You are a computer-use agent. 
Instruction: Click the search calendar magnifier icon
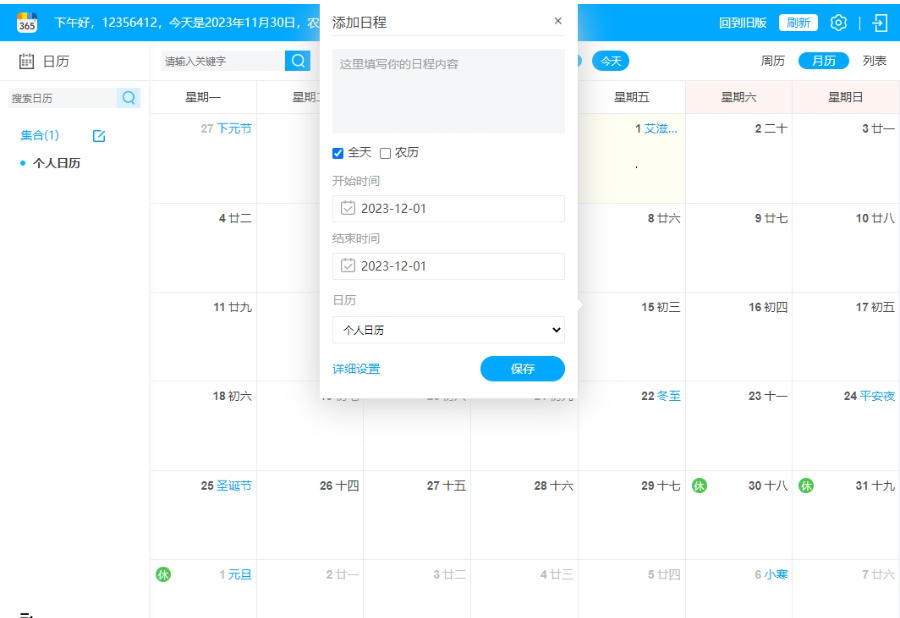point(129,98)
